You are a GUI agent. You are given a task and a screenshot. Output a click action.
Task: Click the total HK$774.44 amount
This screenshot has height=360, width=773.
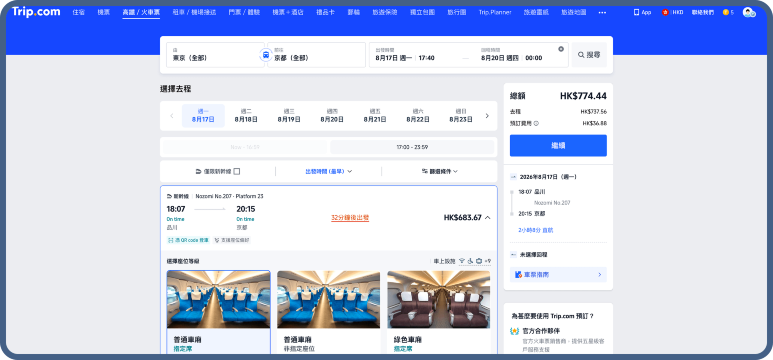pos(583,96)
